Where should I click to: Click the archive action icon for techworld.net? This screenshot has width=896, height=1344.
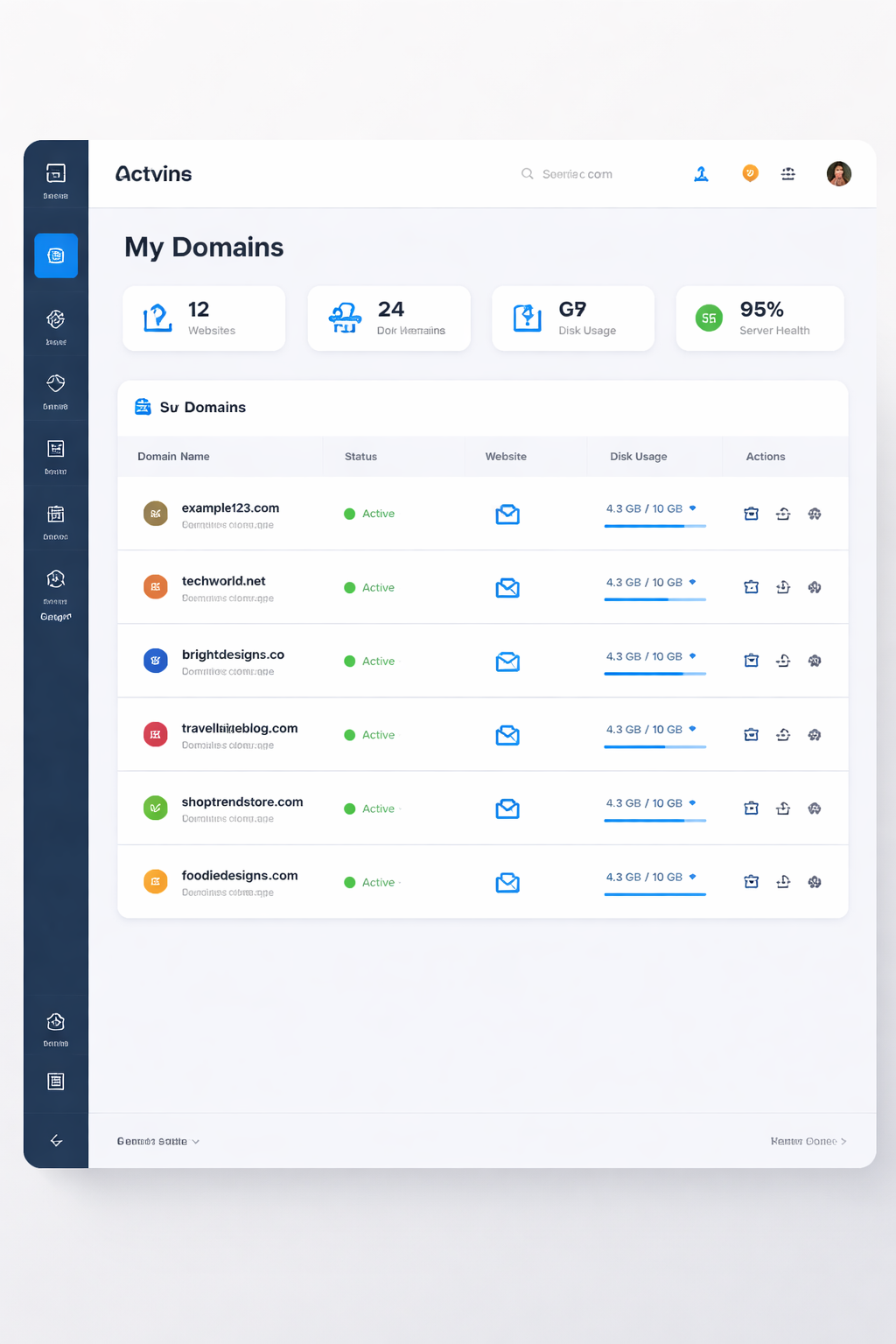click(x=751, y=587)
